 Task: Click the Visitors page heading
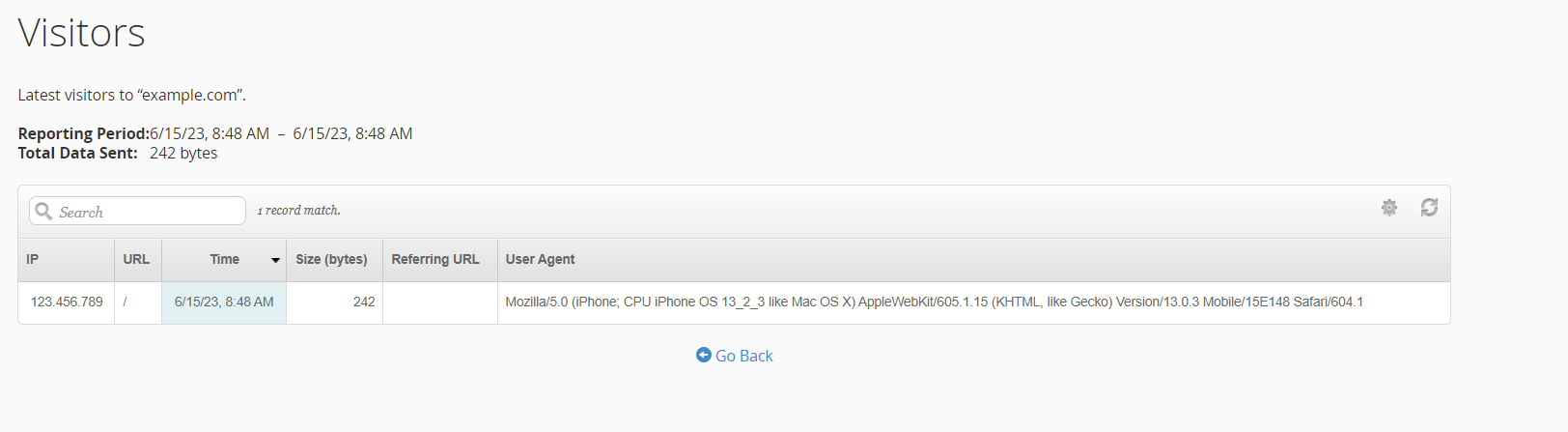tap(82, 33)
